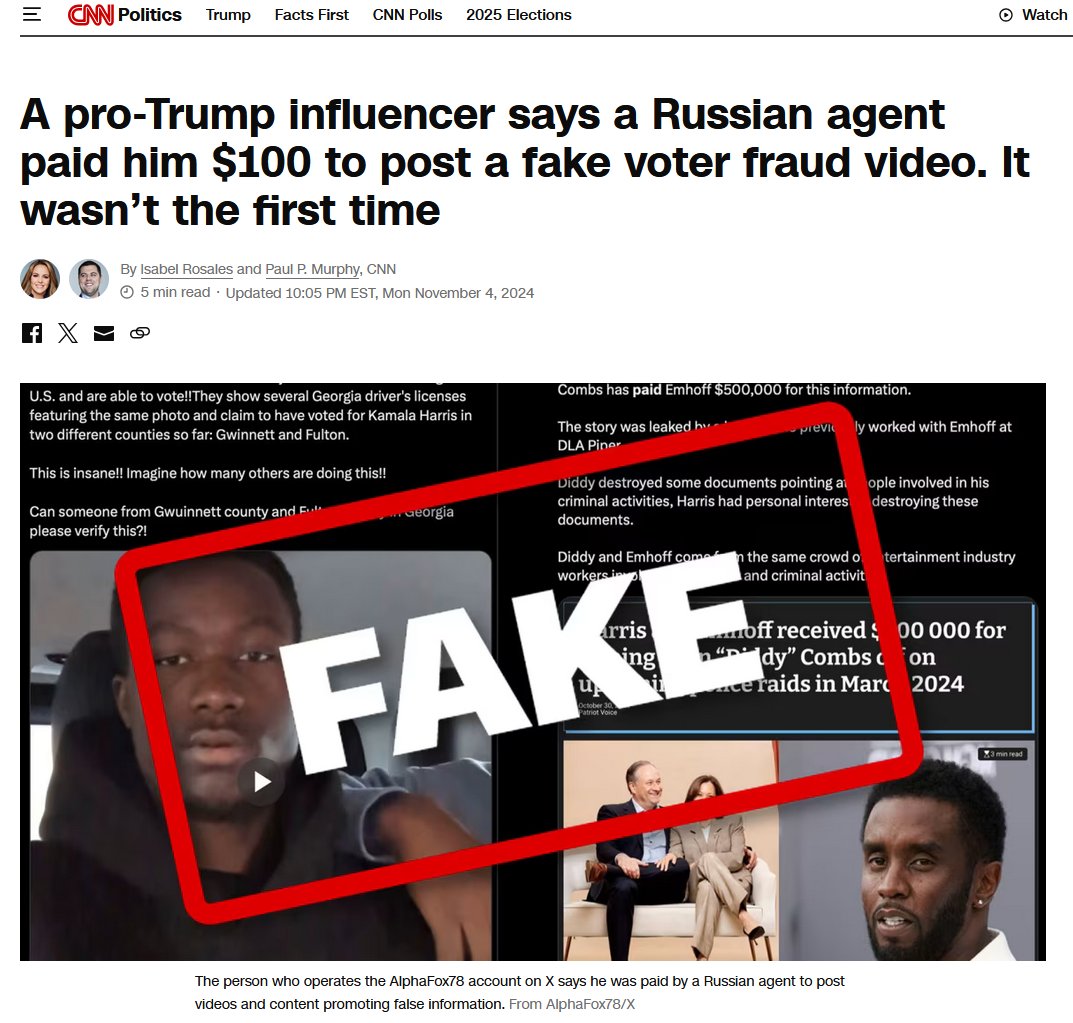This screenshot has height=1023, width=1073.
Task: Share article on X
Action: coord(68,333)
